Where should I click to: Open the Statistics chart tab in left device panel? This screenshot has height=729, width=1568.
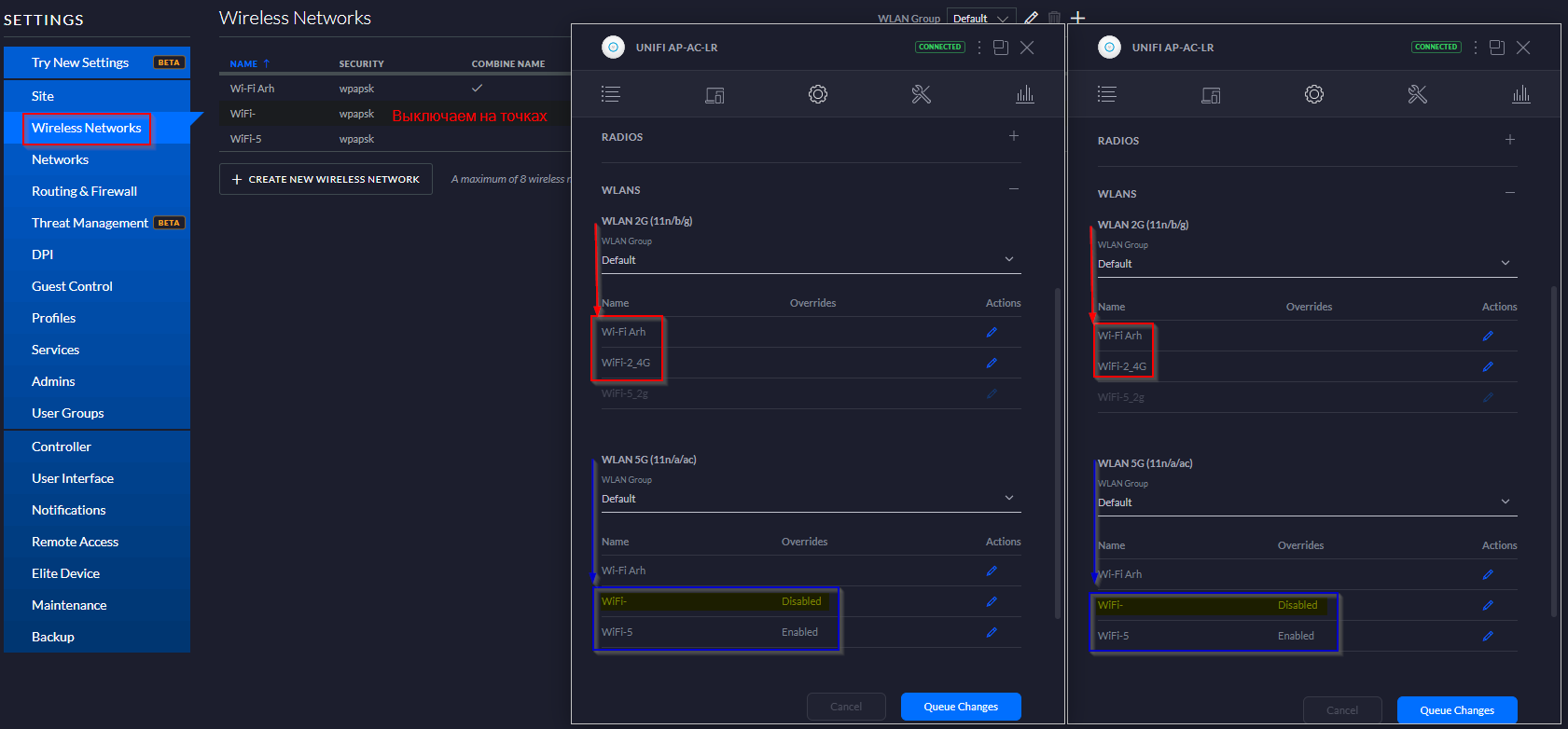pyautogui.click(x=1024, y=94)
